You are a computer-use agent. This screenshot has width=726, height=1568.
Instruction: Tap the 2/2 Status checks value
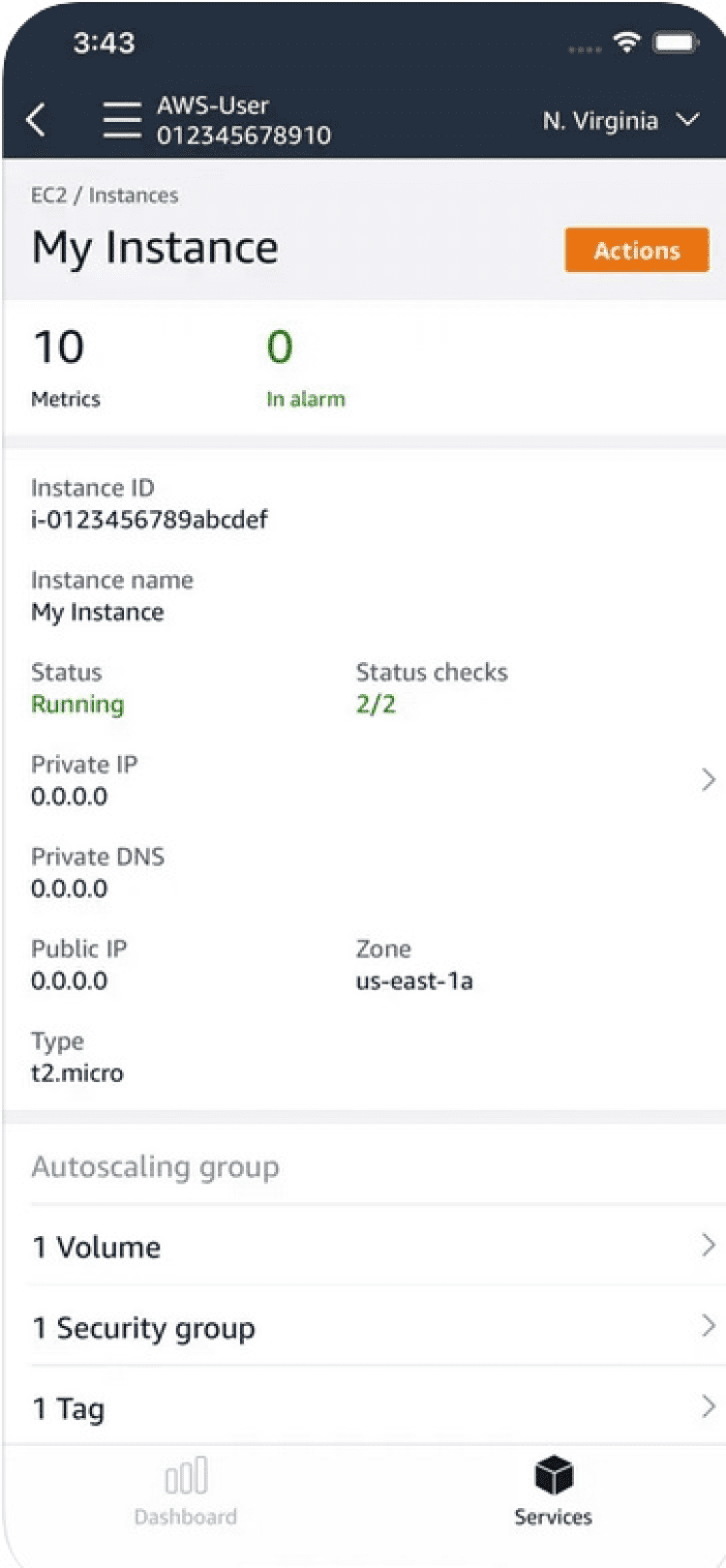[x=376, y=705]
